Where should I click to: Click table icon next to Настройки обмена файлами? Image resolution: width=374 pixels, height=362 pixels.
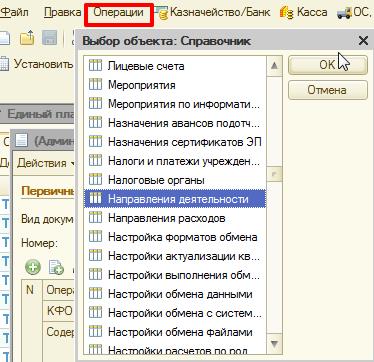pos(95,331)
